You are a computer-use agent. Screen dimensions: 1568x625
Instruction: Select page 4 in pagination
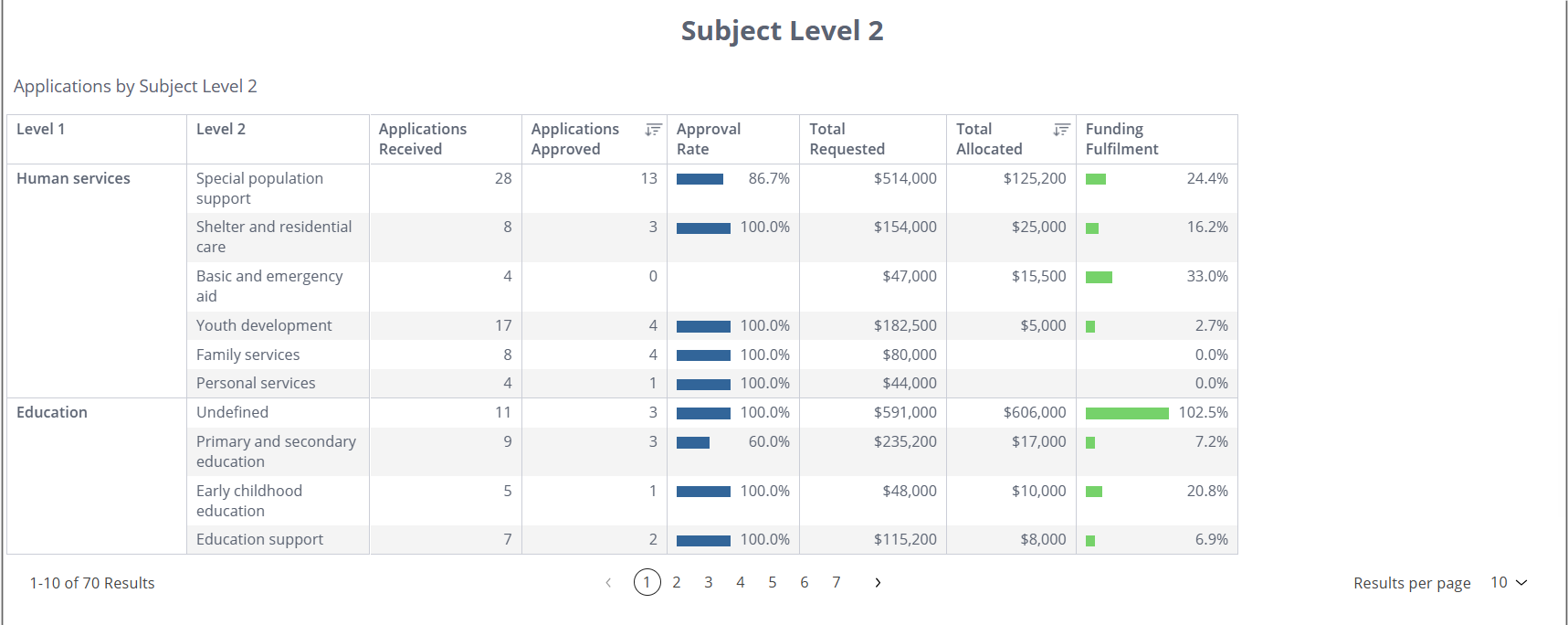pyautogui.click(x=741, y=583)
